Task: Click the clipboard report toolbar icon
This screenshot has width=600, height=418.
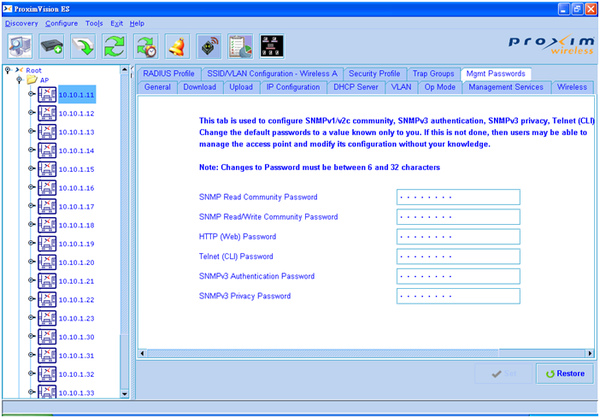Action: [240, 46]
